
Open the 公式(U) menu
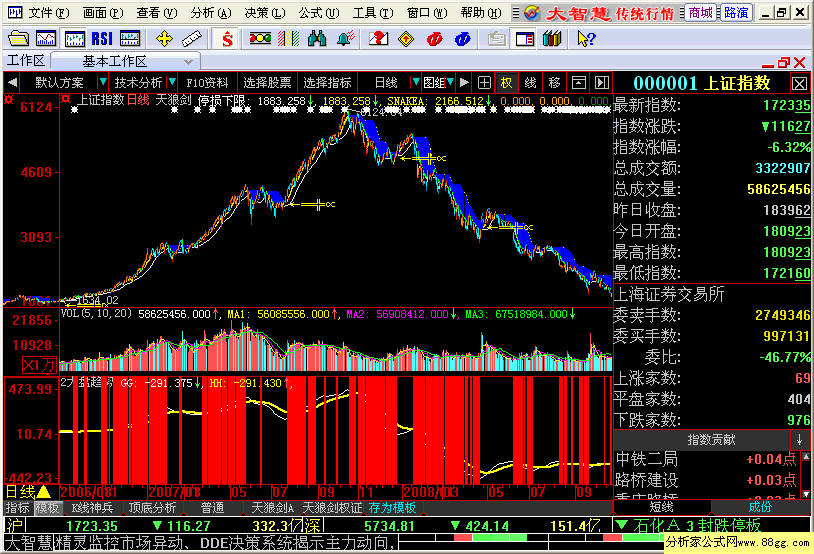pos(319,12)
